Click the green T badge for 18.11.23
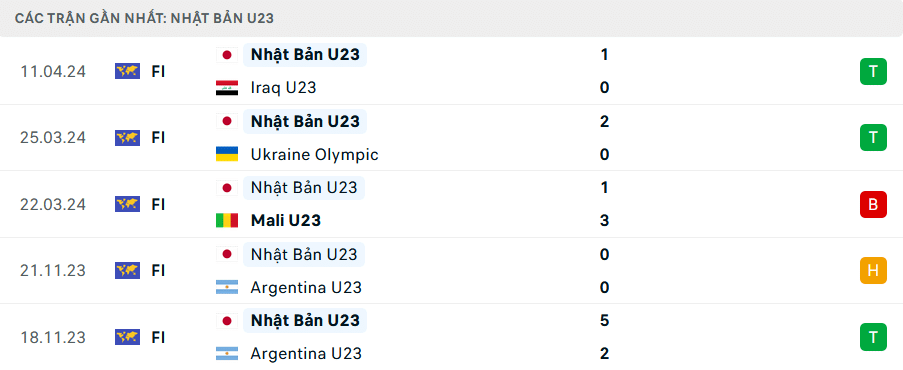Screen dimensions: 903x370 [x=873, y=337]
